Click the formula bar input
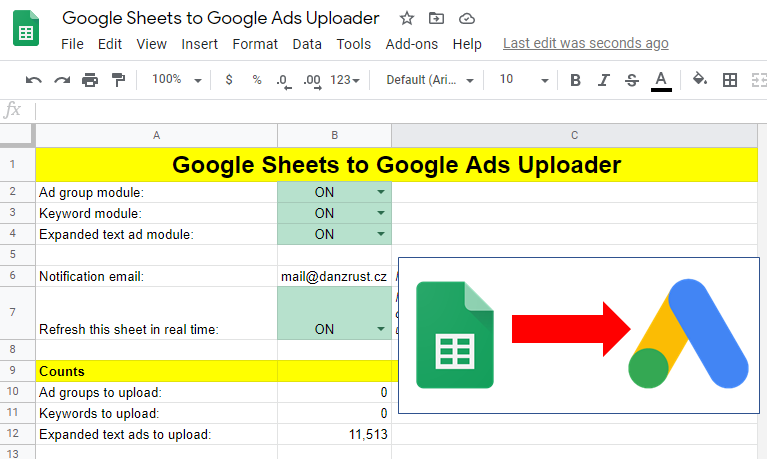Screen dimensions: 767x459 (401, 111)
